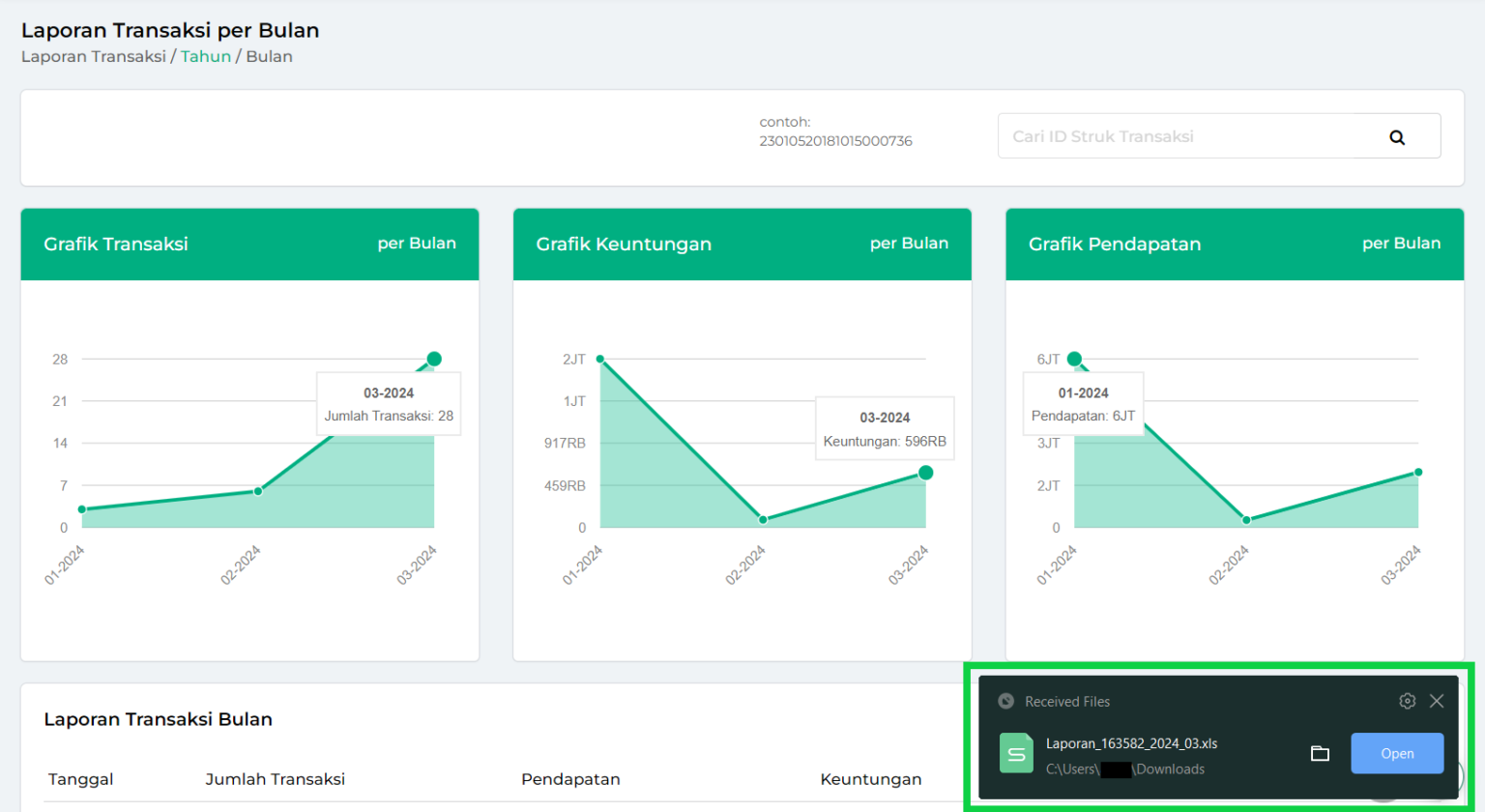The image size is (1485, 812).
Task: Click 01-2024 point on Grafik Keuntungan
Action: coord(600,359)
